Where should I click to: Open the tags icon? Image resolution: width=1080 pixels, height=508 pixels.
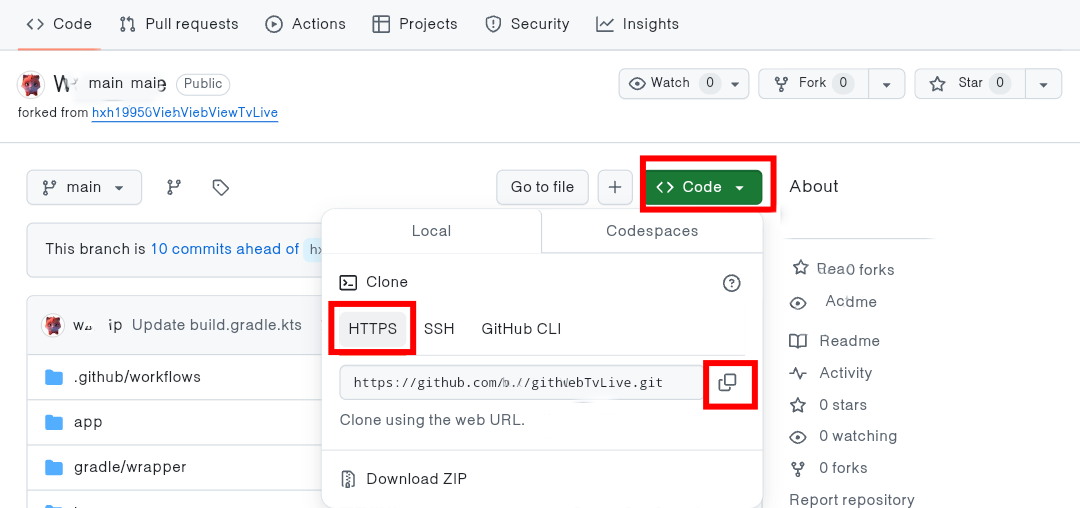coord(221,187)
